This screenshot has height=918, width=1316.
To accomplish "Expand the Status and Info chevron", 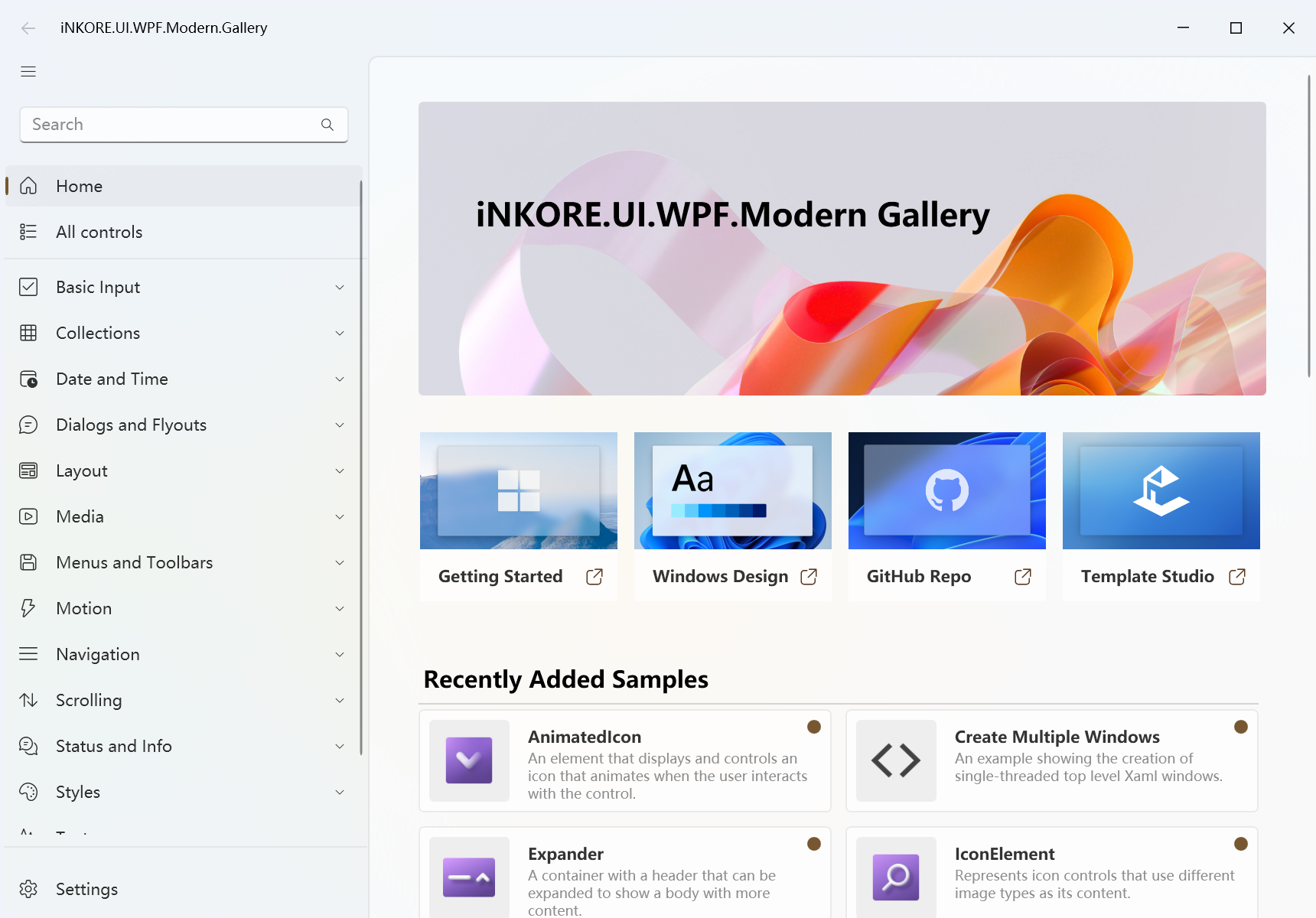I will click(340, 747).
